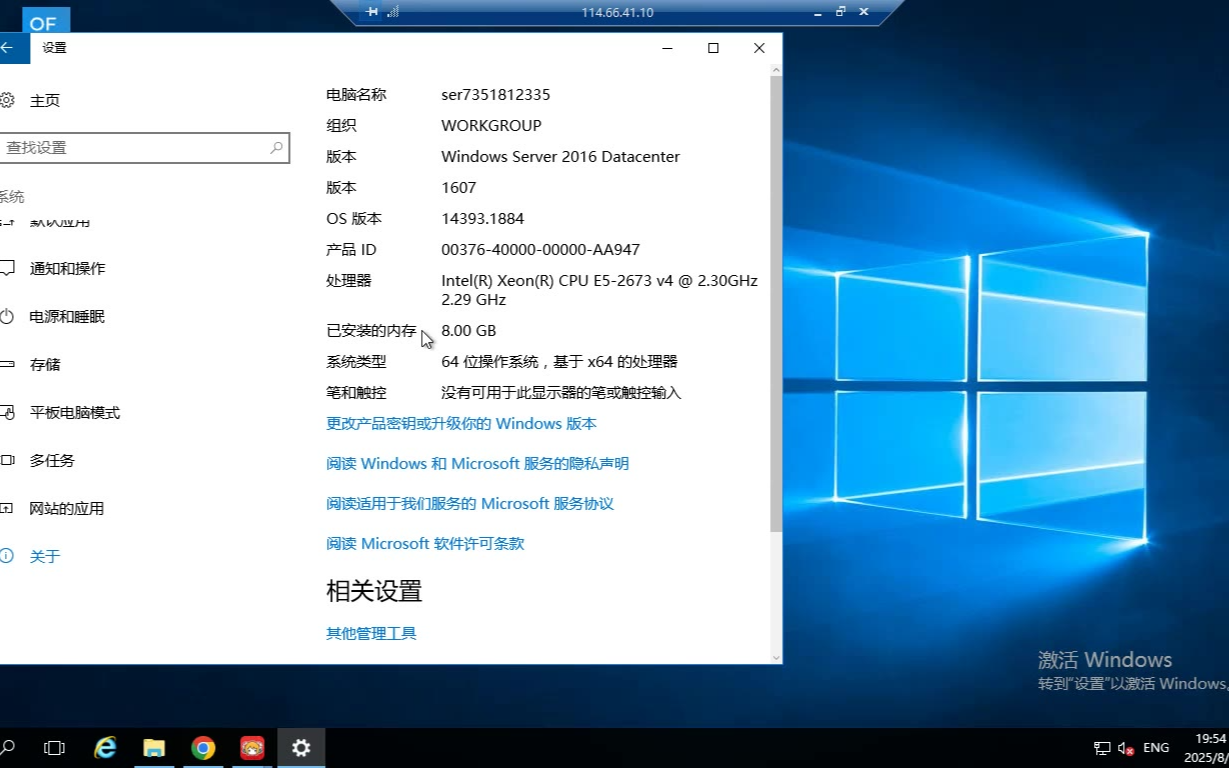Open File Explorer from the taskbar

coord(154,747)
